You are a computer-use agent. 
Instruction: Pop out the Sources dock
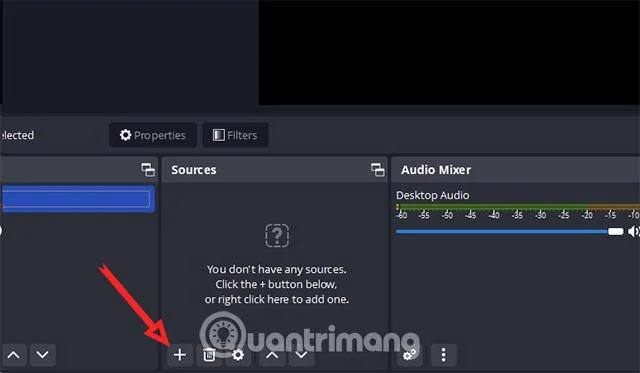(x=378, y=170)
